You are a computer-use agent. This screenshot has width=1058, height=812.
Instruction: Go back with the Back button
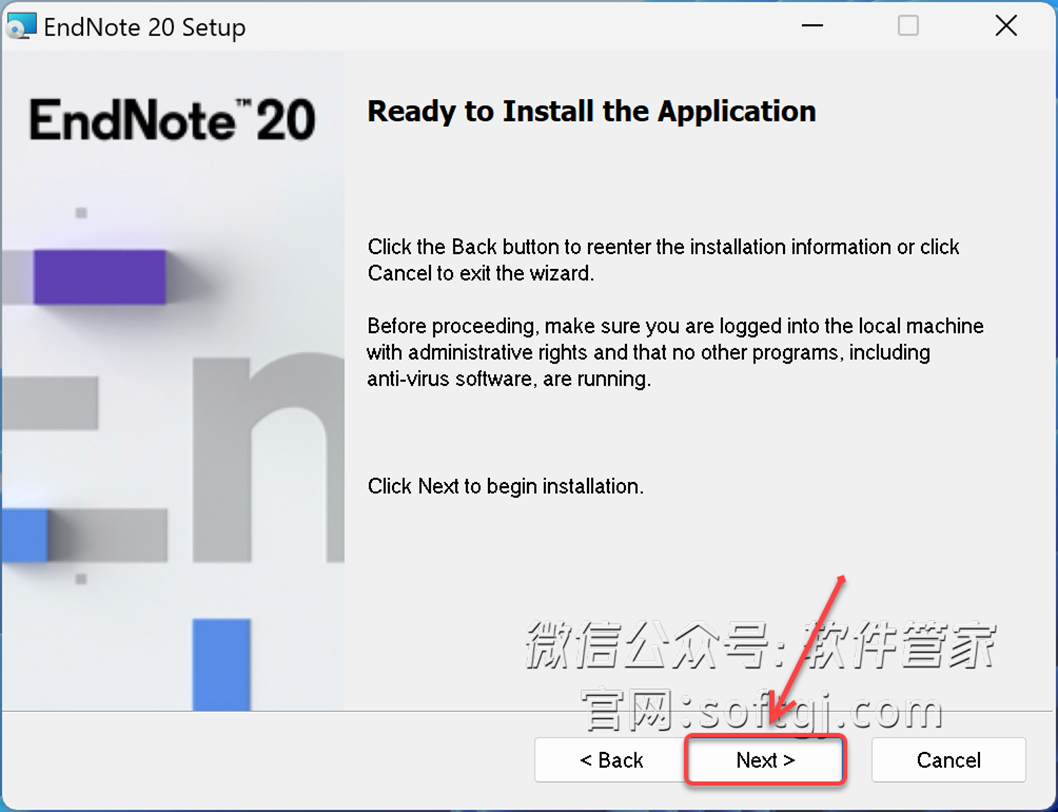click(611, 760)
